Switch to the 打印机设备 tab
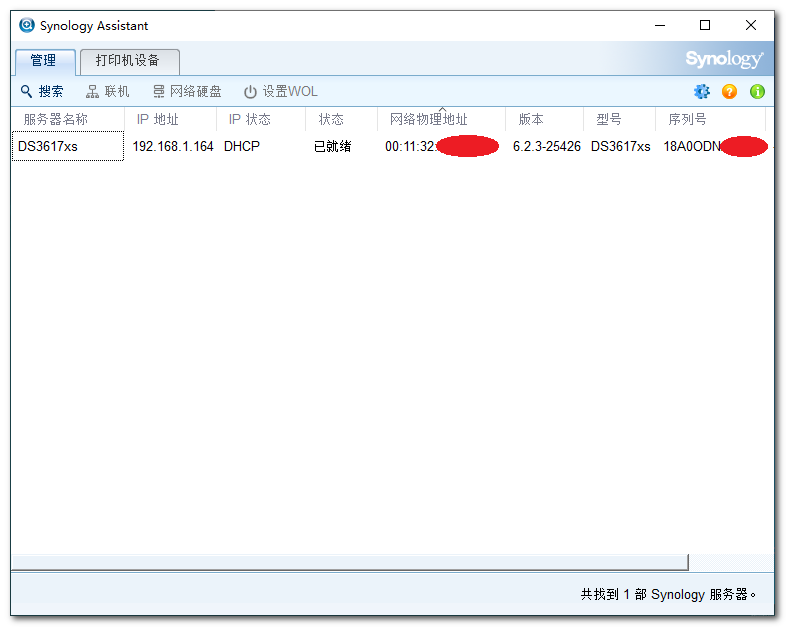 [x=129, y=61]
